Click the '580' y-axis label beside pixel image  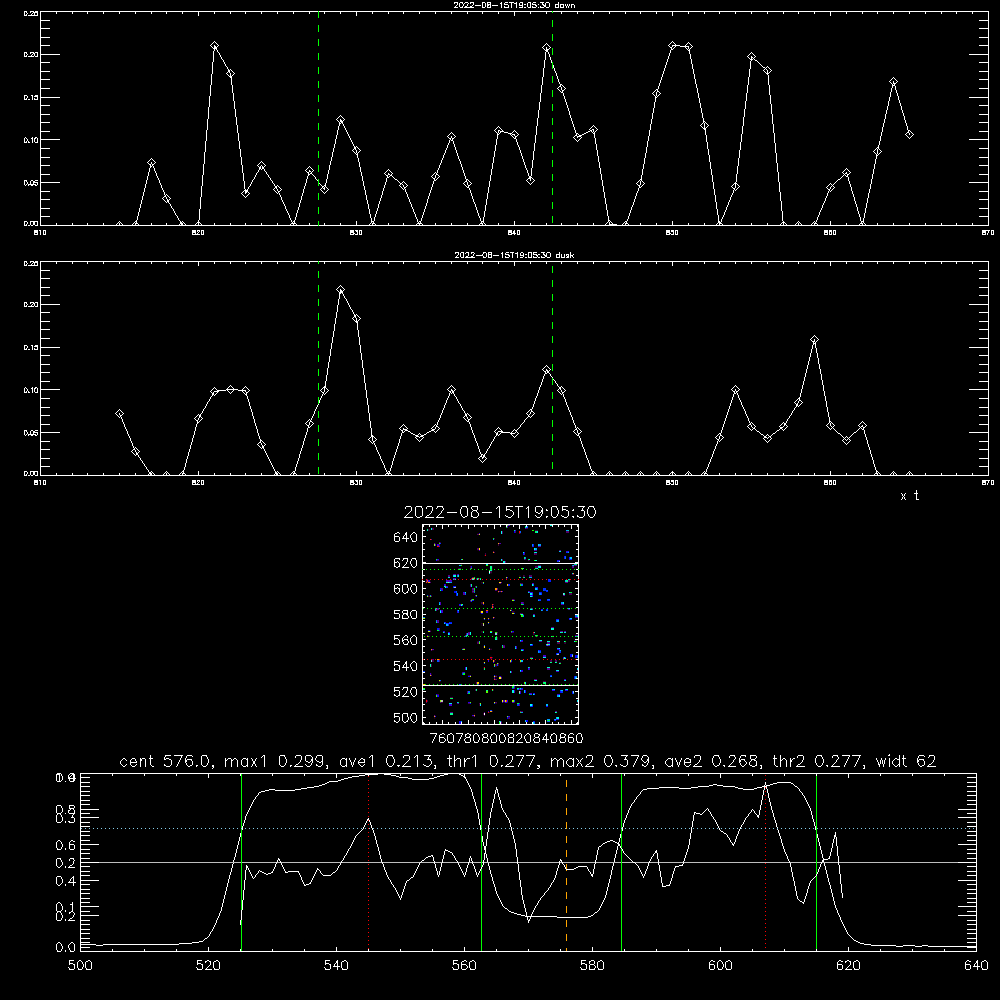click(406, 615)
